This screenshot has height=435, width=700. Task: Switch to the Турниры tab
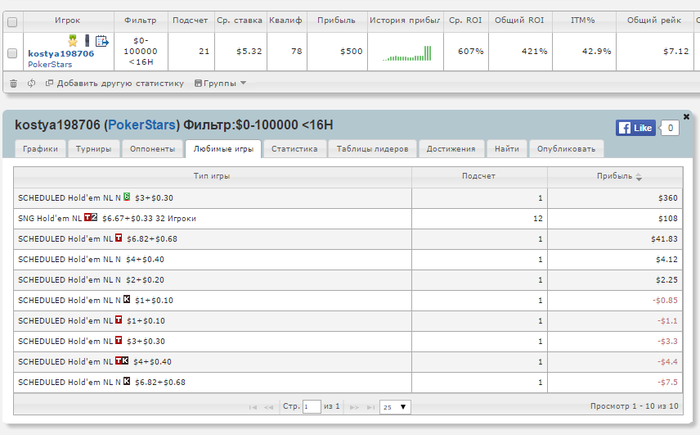click(x=93, y=149)
